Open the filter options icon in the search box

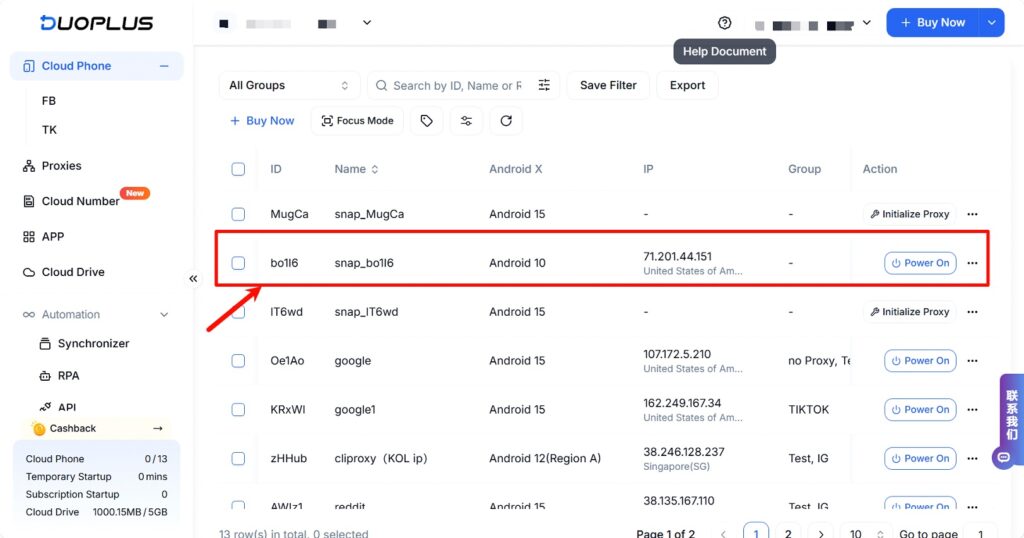pos(544,86)
